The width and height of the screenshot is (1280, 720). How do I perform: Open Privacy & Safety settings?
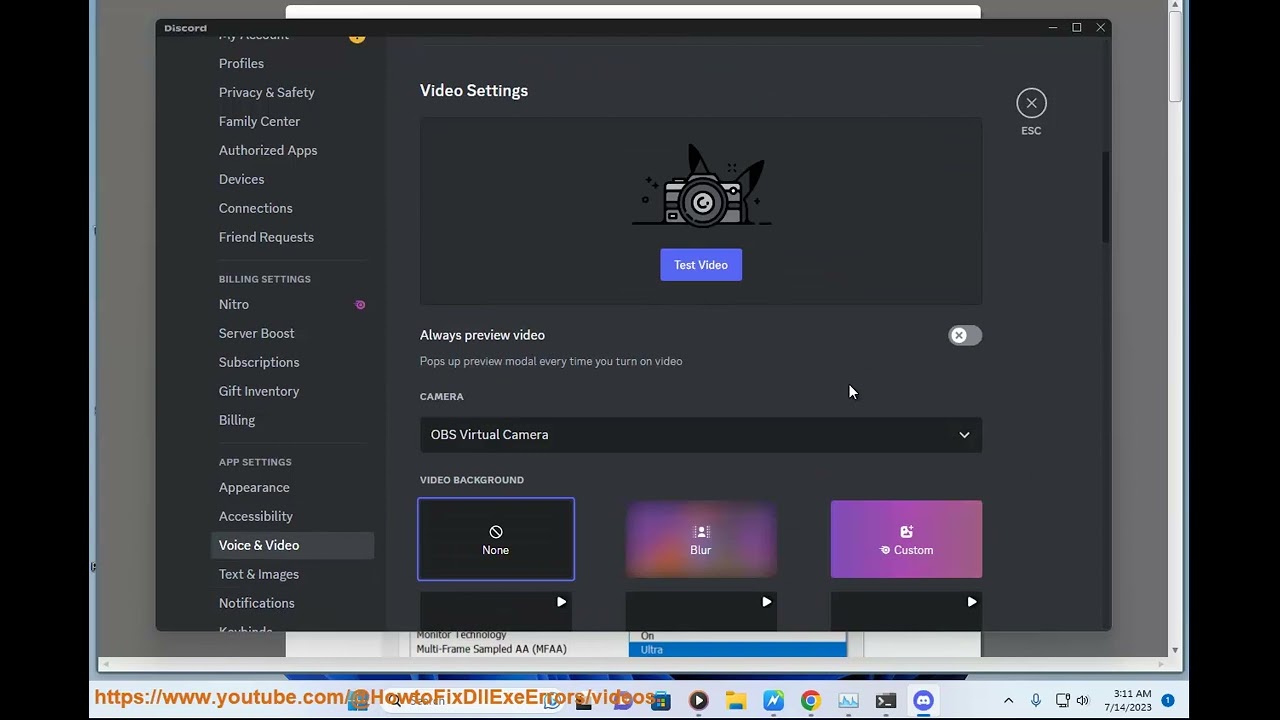tap(266, 92)
